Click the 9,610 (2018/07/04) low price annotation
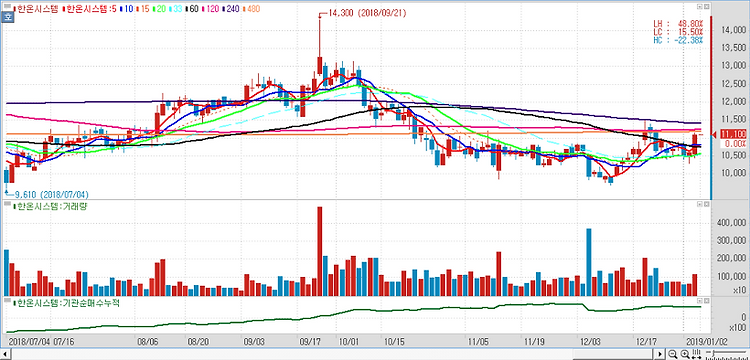Image resolution: width=750 pixels, height=360 pixels. [x=52, y=195]
